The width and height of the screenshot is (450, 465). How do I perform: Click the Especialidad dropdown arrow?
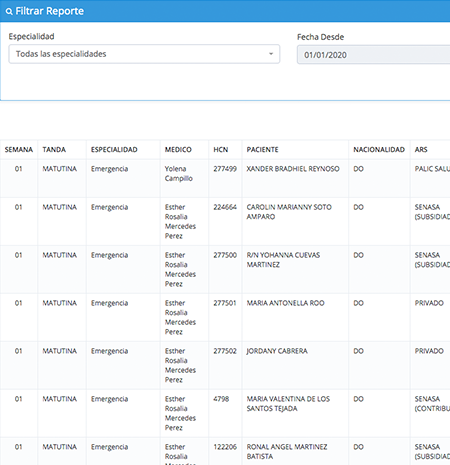pyautogui.click(x=271, y=54)
